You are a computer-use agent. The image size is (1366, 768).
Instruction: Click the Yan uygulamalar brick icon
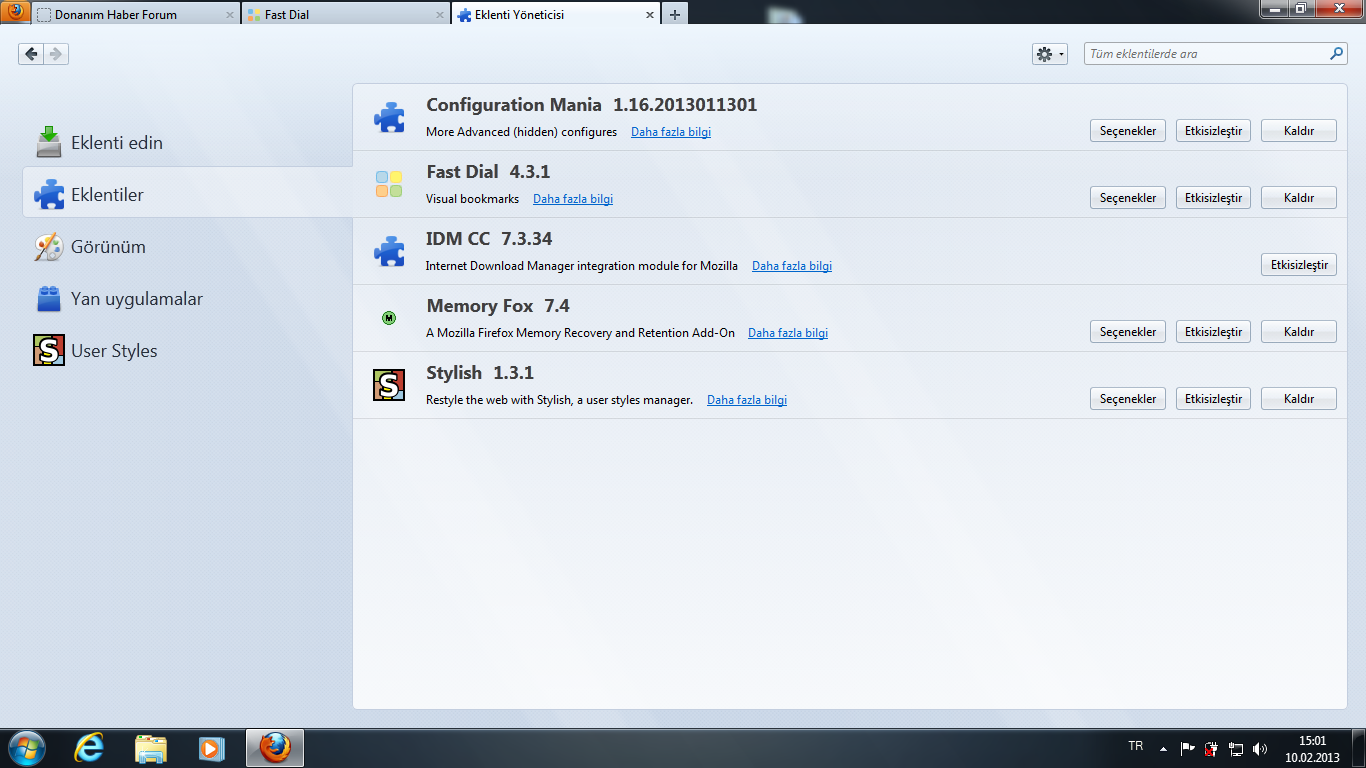pyautogui.click(x=49, y=299)
